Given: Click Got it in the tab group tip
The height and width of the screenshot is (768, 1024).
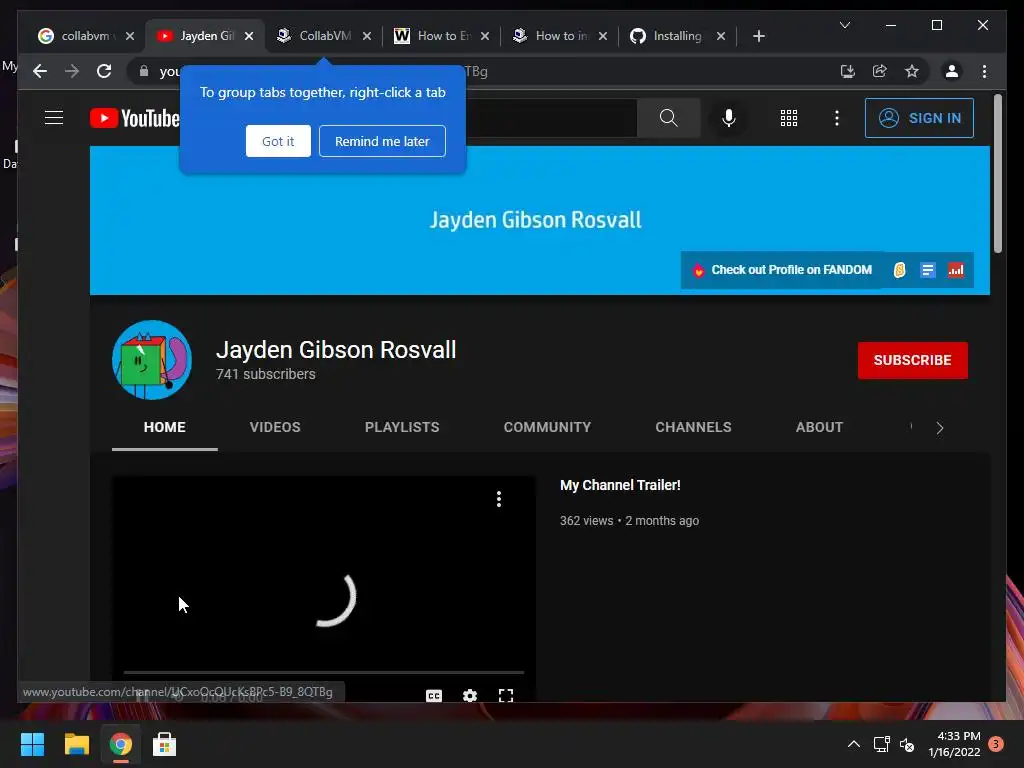Looking at the screenshot, I should [278, 141].
